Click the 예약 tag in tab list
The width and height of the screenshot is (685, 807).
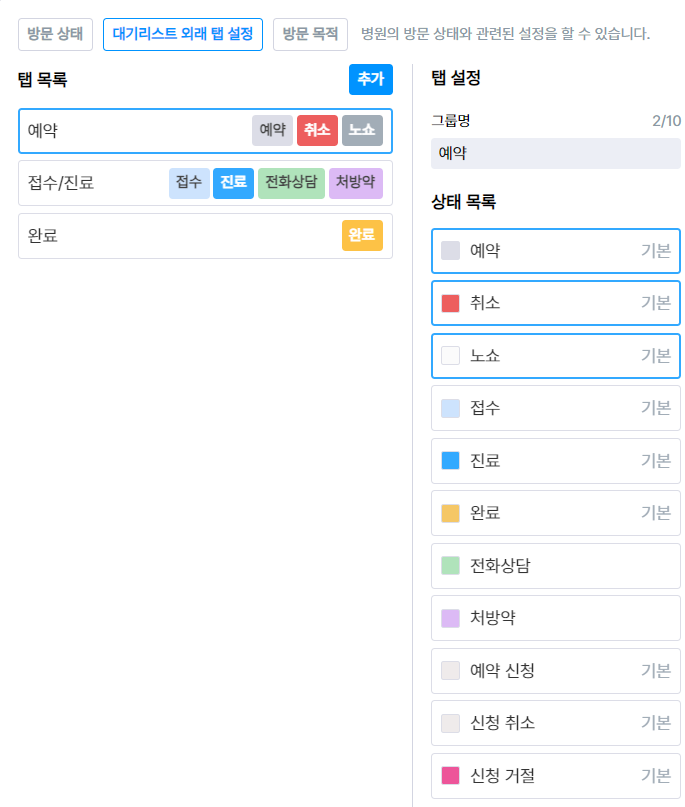(272, 131)
